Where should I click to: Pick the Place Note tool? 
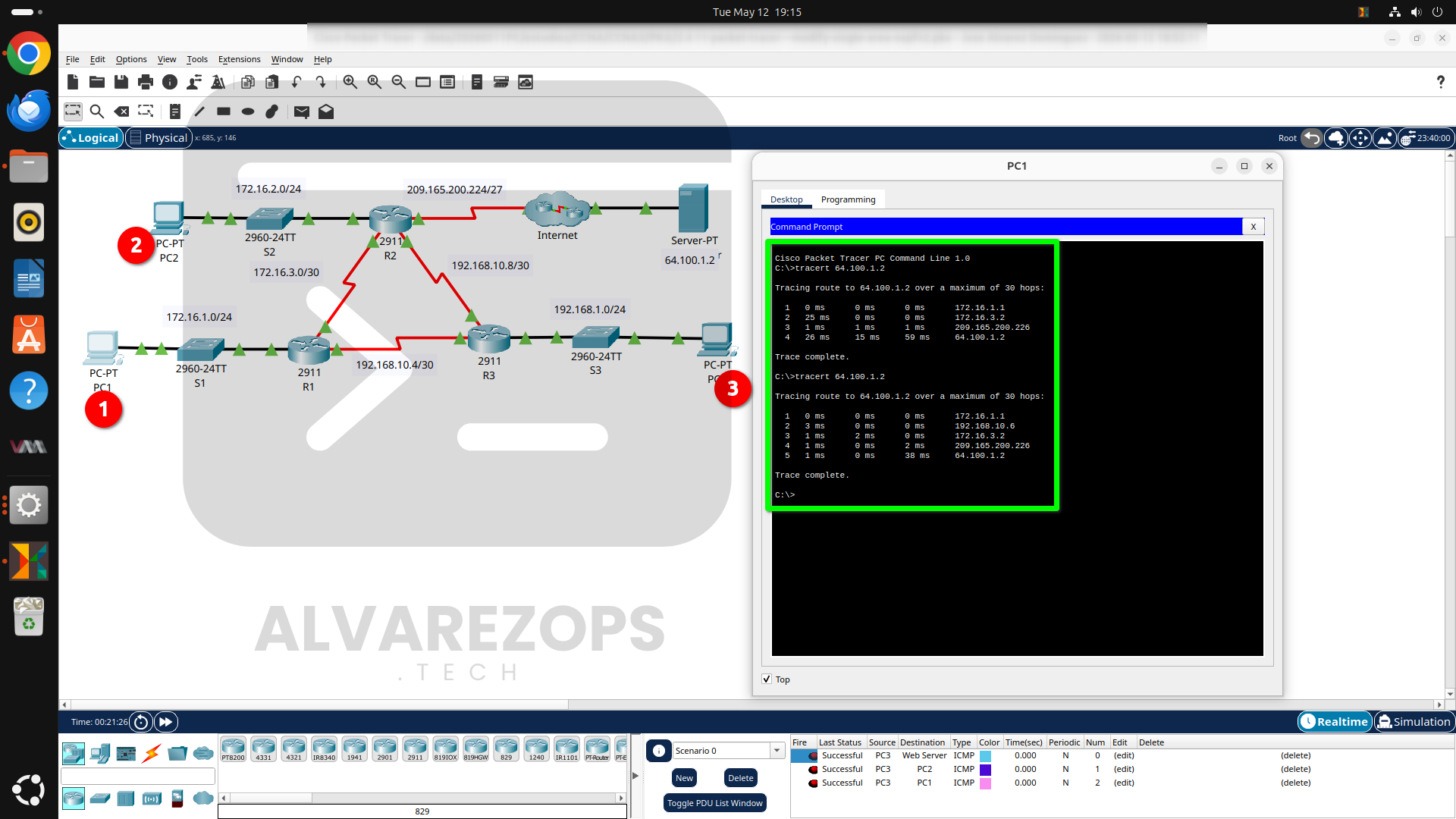coord(175,111)
